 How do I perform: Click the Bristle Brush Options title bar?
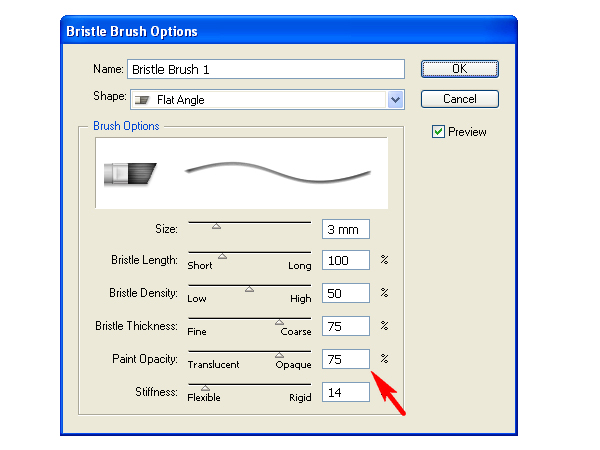tap(289, 31)
